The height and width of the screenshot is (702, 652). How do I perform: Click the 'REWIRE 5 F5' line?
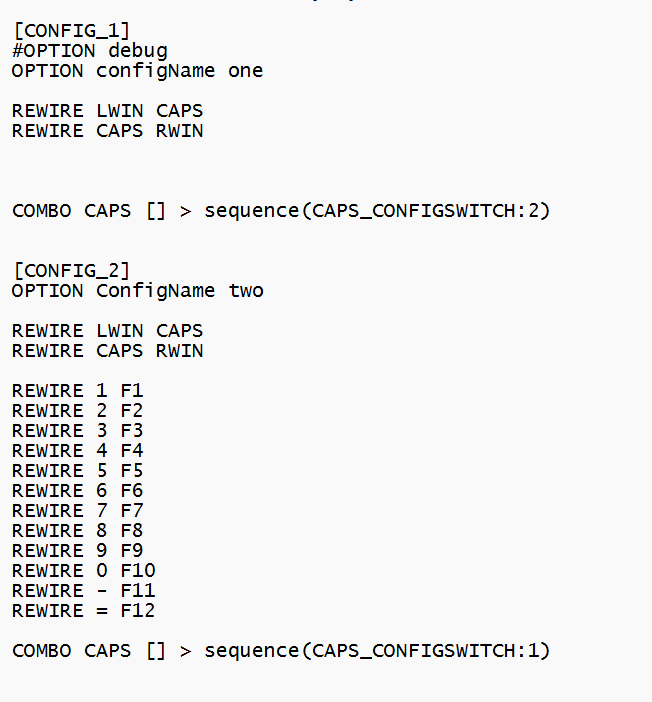pyautogui.click(x=77, y=470)
